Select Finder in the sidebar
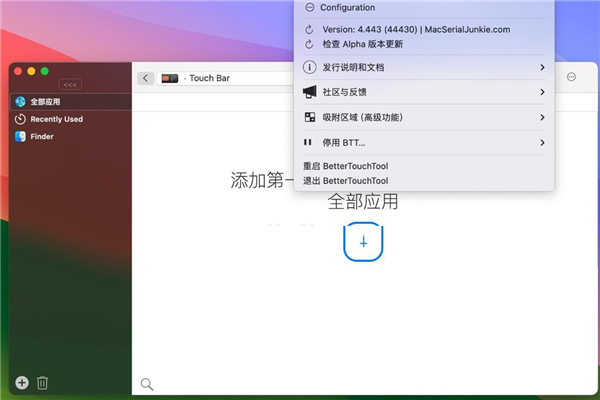Viewport: 600px width, 400px height. [x=71, y=136]
